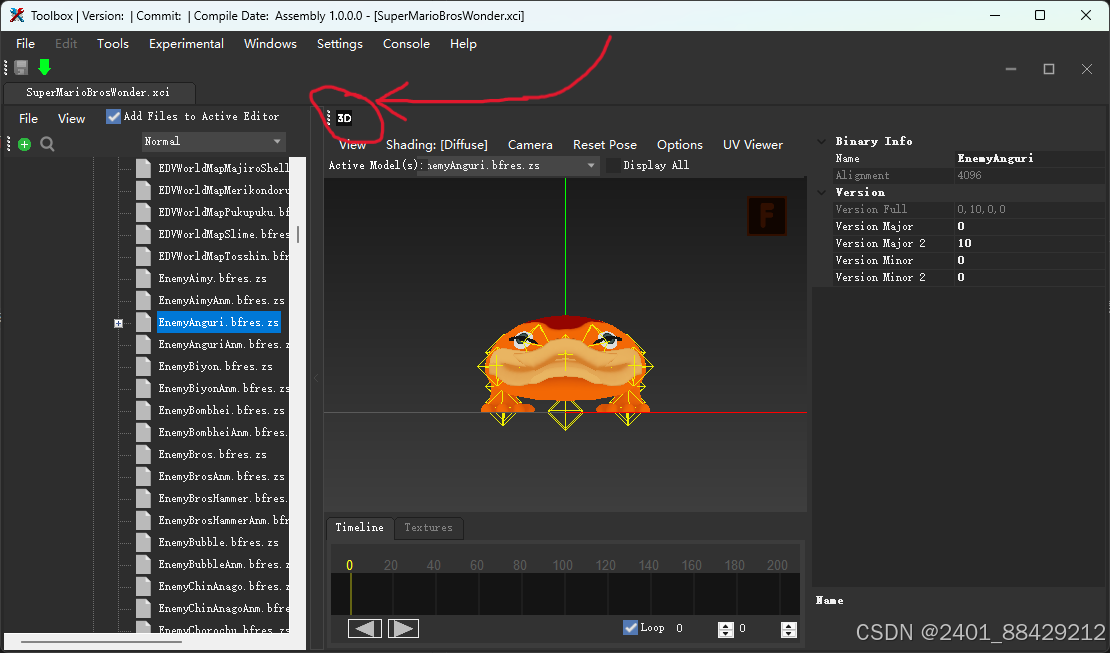
Task: Open the Active Model(s) dropdown
Action: point(510,165)
